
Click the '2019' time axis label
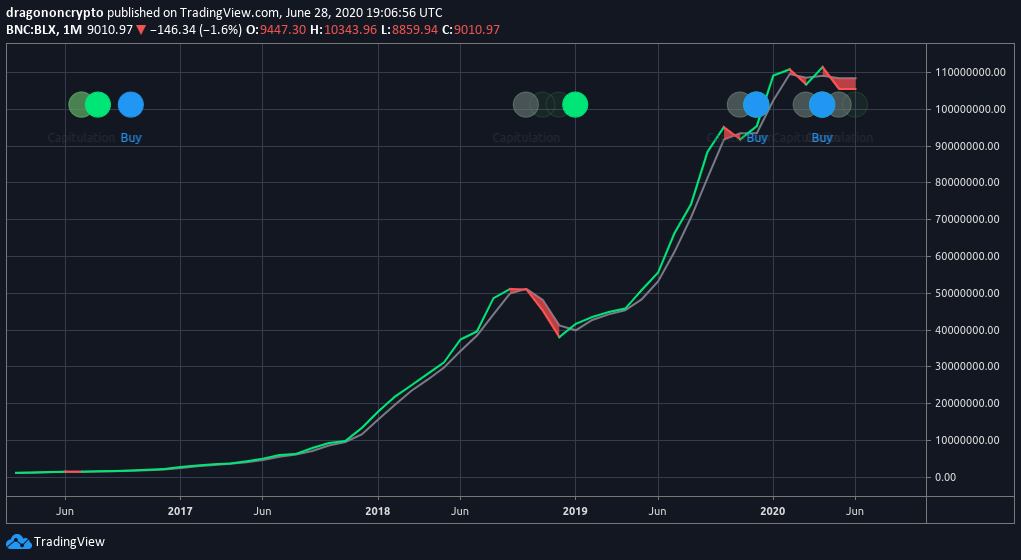(575, 511)
